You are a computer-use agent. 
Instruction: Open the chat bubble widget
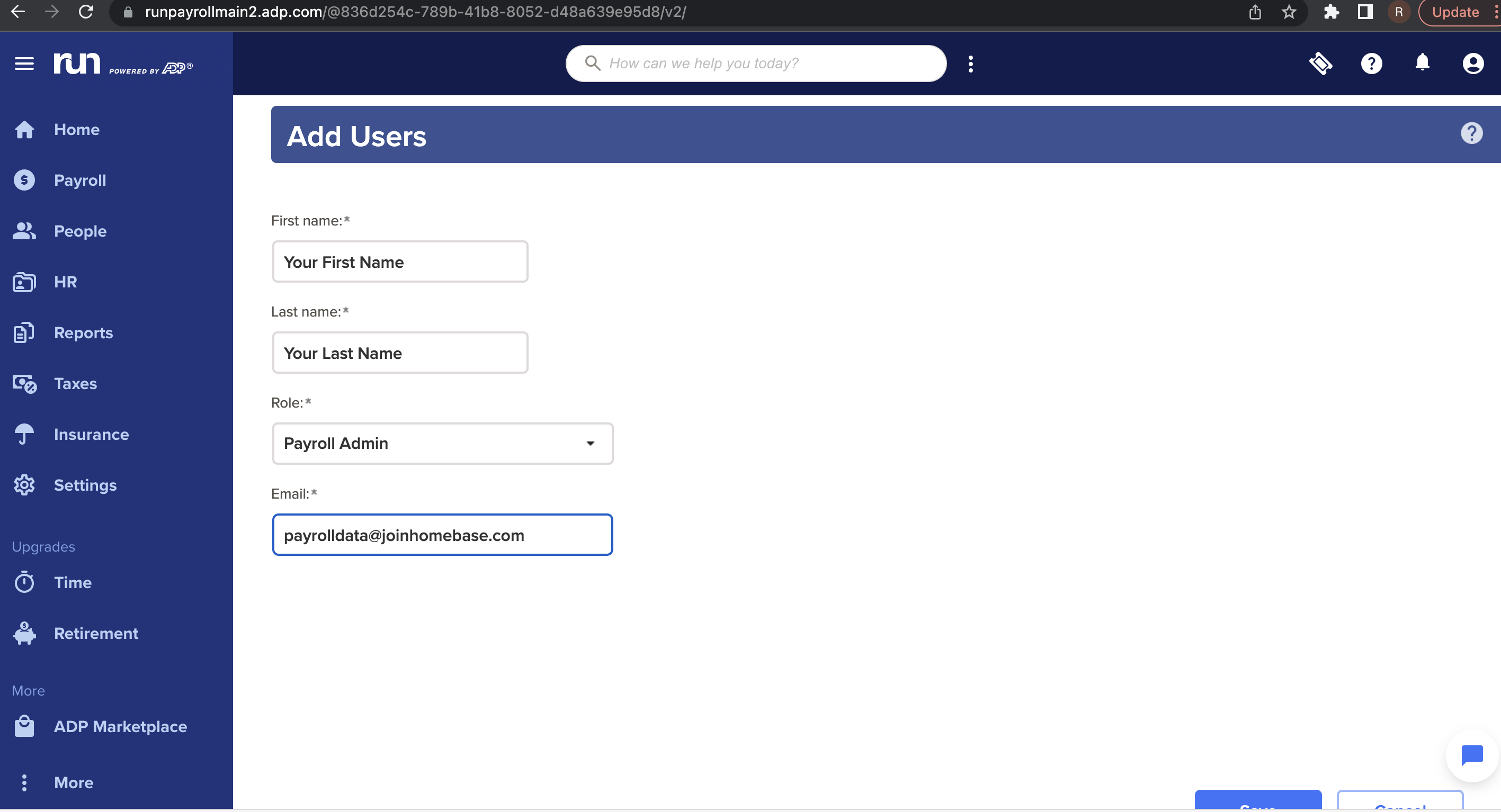coord(1471,755)
